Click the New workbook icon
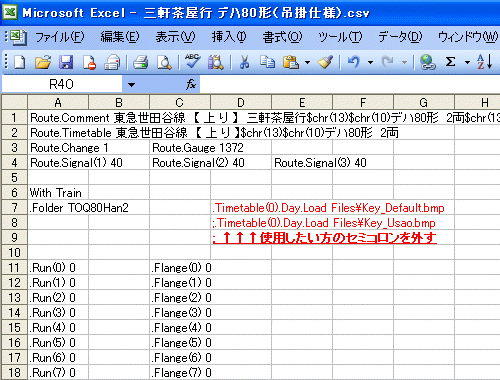 (x=20, y=62)
